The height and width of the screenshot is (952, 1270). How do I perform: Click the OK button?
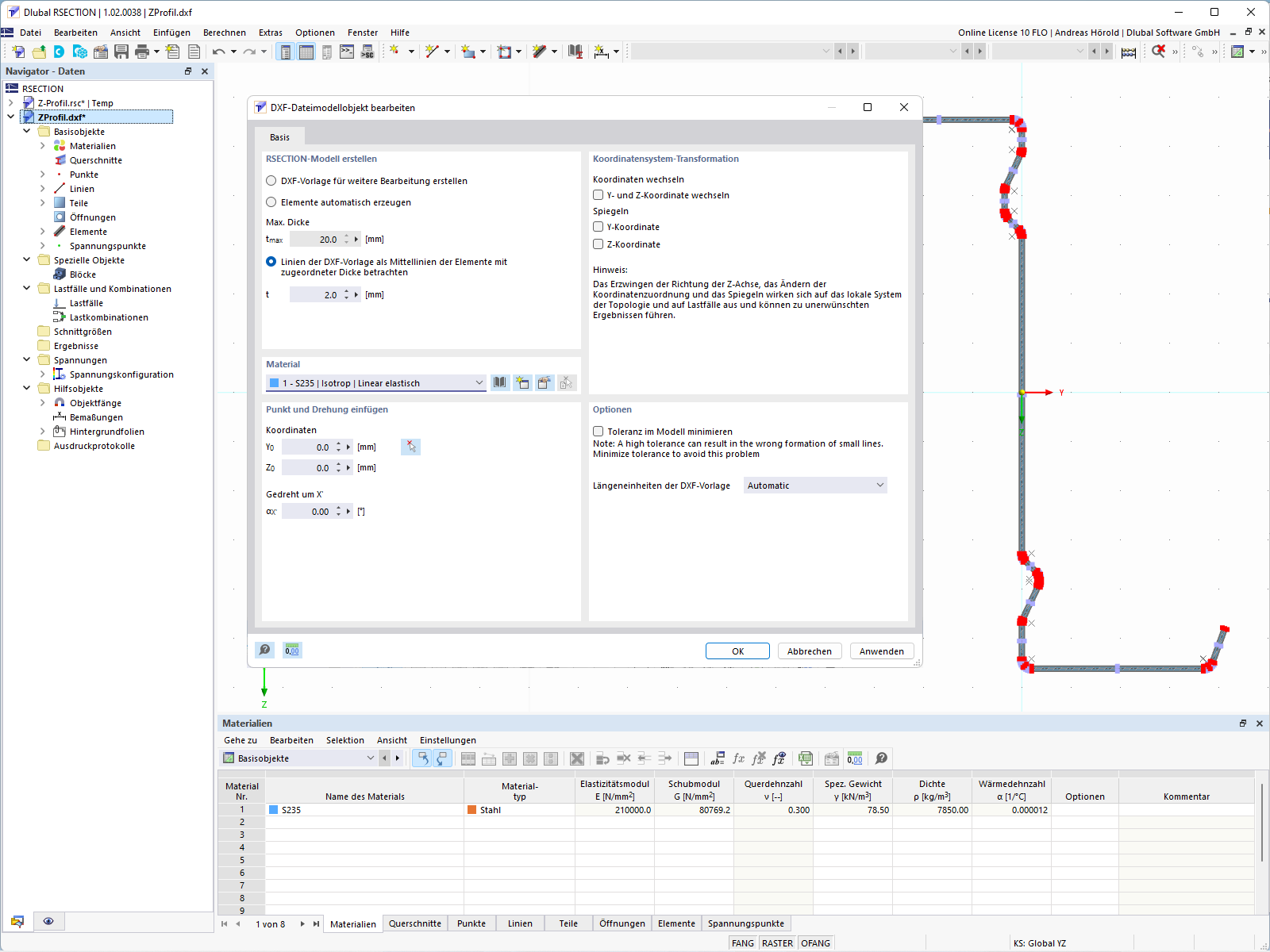pos(737,651)
